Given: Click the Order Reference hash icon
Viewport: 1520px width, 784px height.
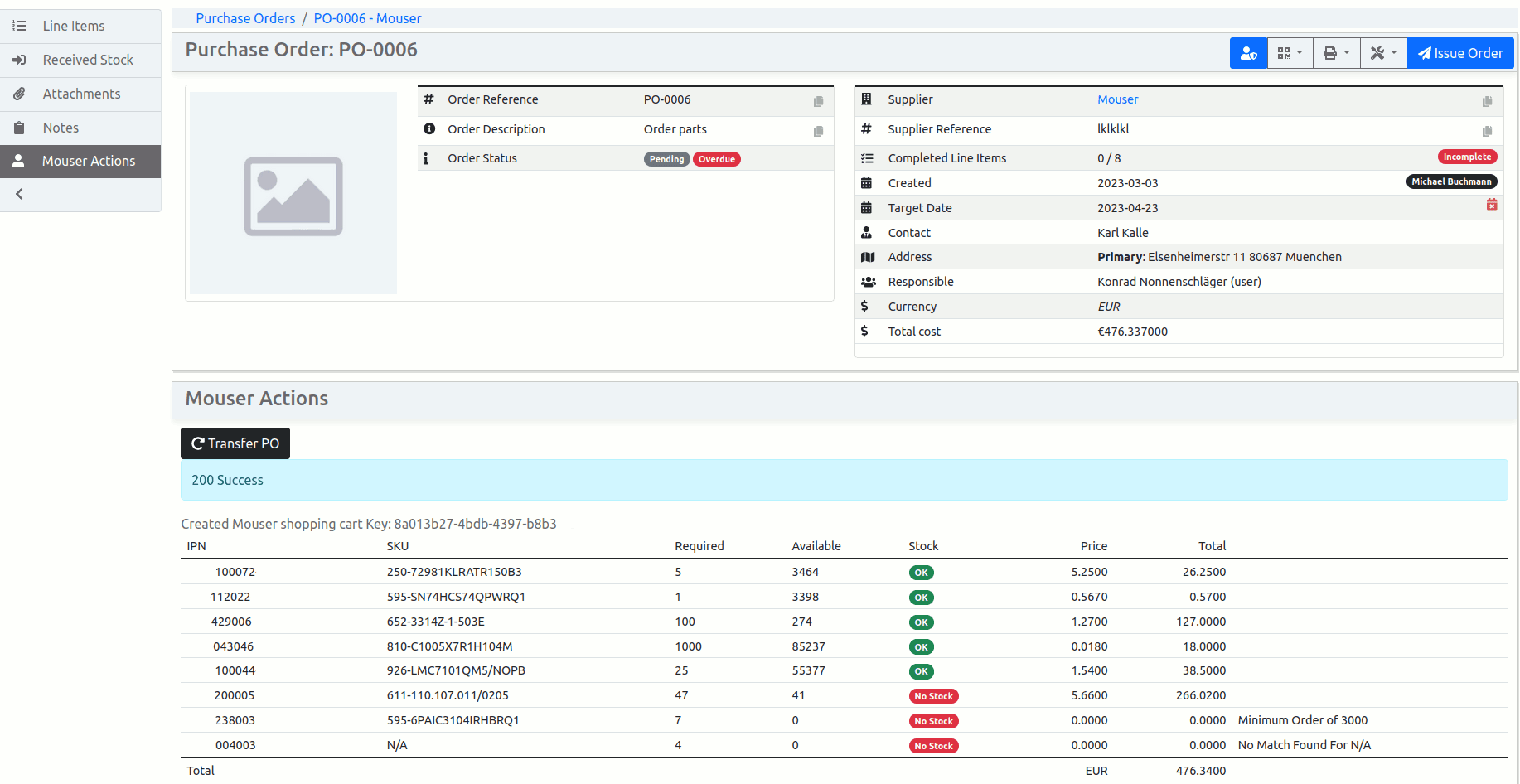Looking at the screenshot, I should [x=428, y=99].
